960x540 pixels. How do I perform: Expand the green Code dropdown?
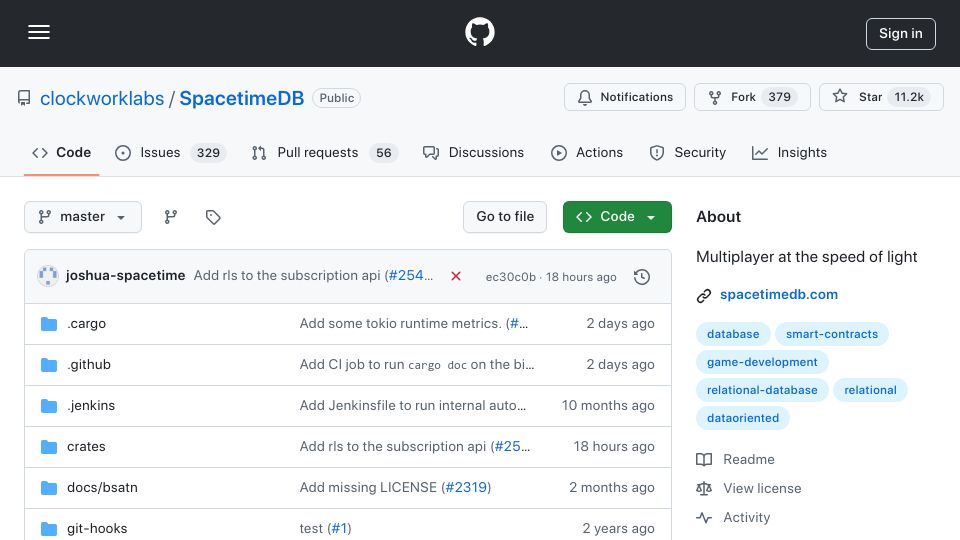(617, 217)
